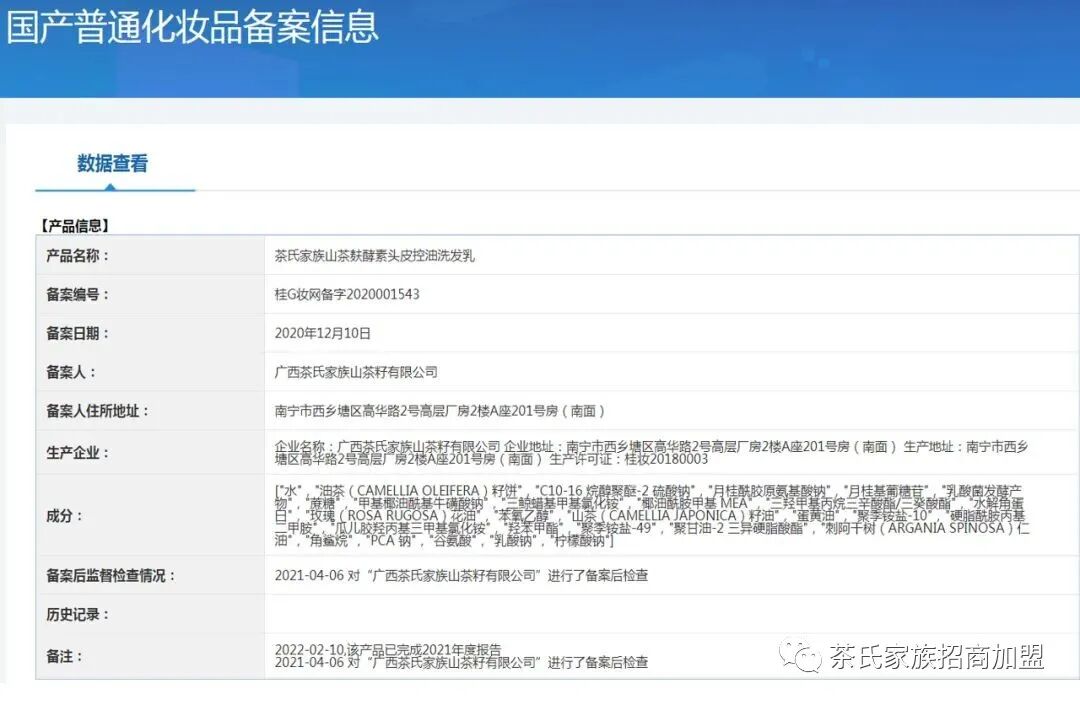This screenshot has height=705, width=1080.
Task: Click the 备案日期 row label
Action: tap(77, 334)
